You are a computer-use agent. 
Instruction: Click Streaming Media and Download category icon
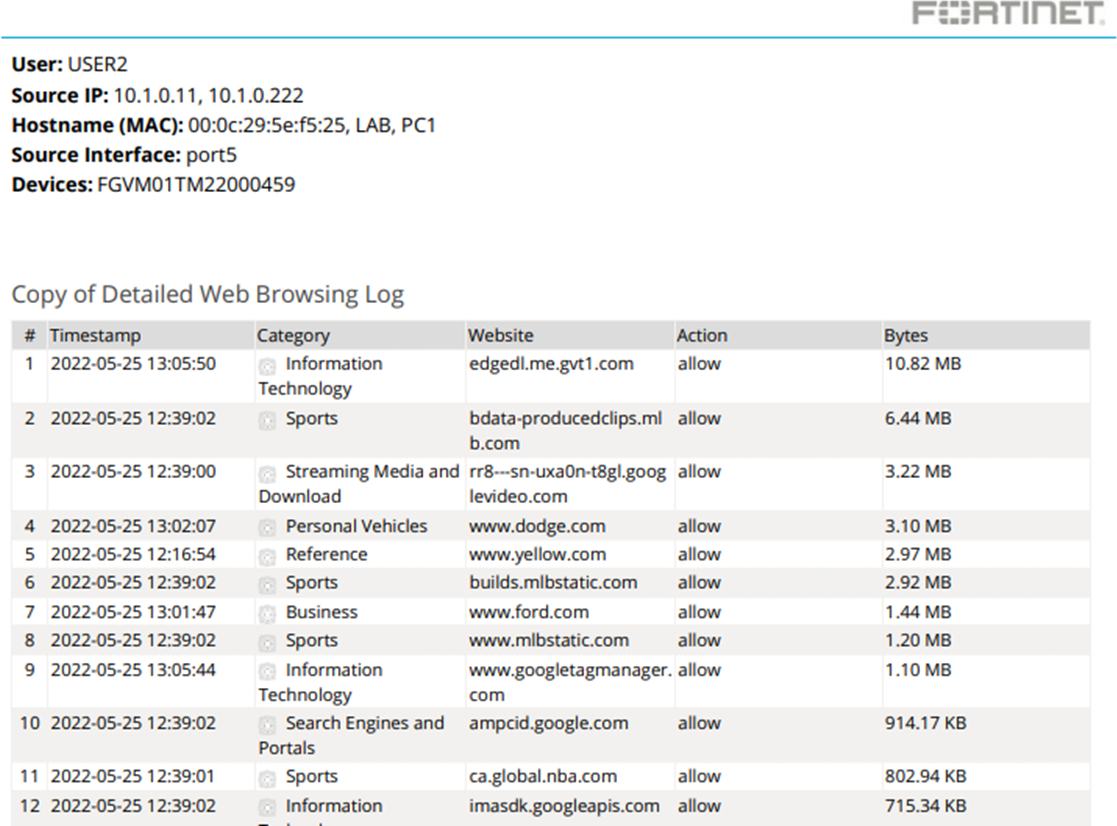click(x=267, y=474)
